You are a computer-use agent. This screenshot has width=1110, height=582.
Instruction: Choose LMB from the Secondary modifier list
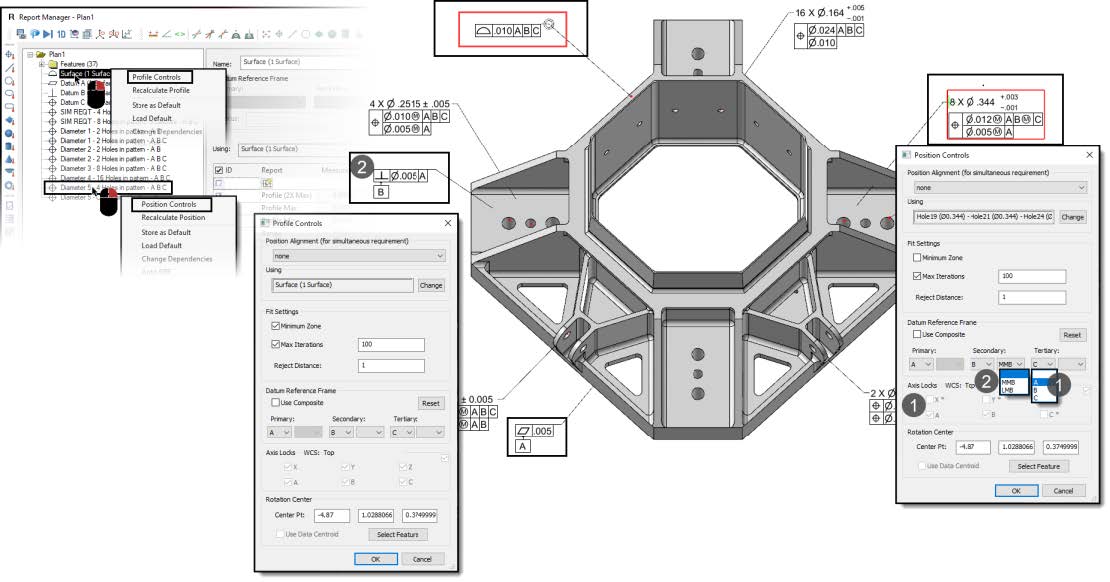(x=1009, y=390)
